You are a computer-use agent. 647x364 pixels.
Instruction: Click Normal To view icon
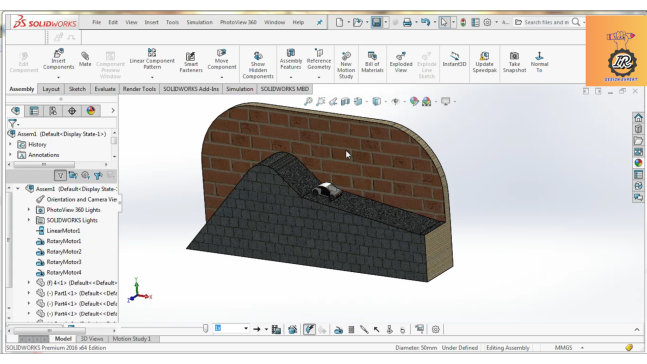click(539, 62)
